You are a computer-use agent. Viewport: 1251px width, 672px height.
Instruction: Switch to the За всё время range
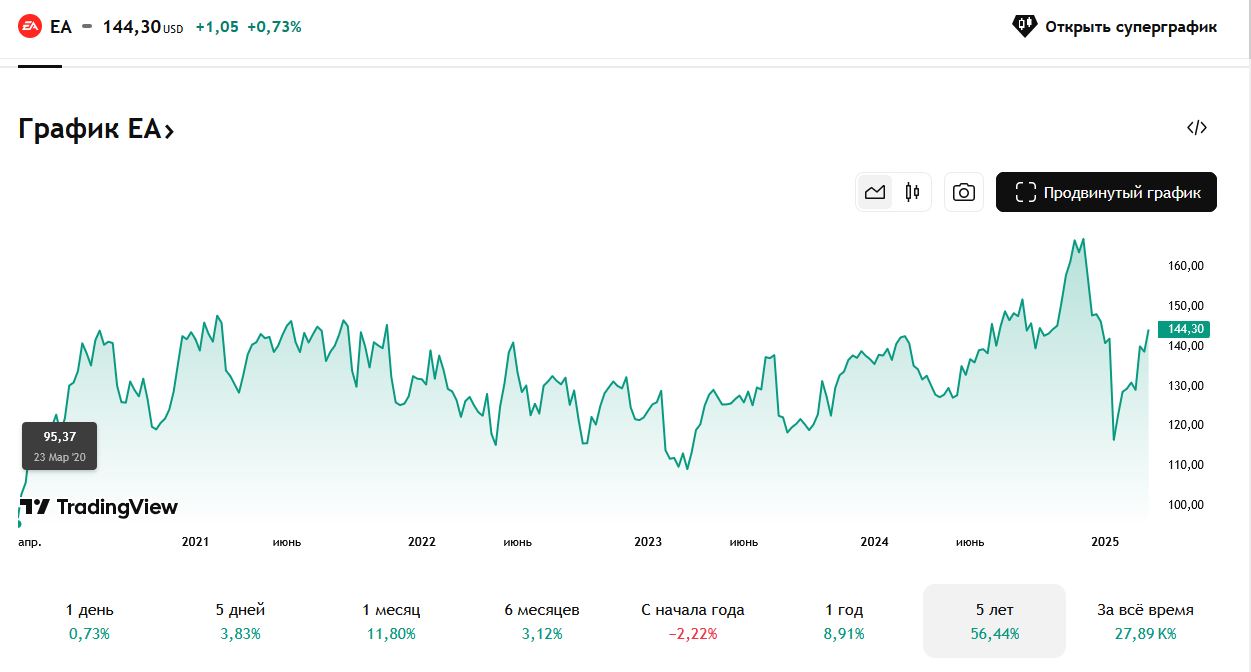1145,621
